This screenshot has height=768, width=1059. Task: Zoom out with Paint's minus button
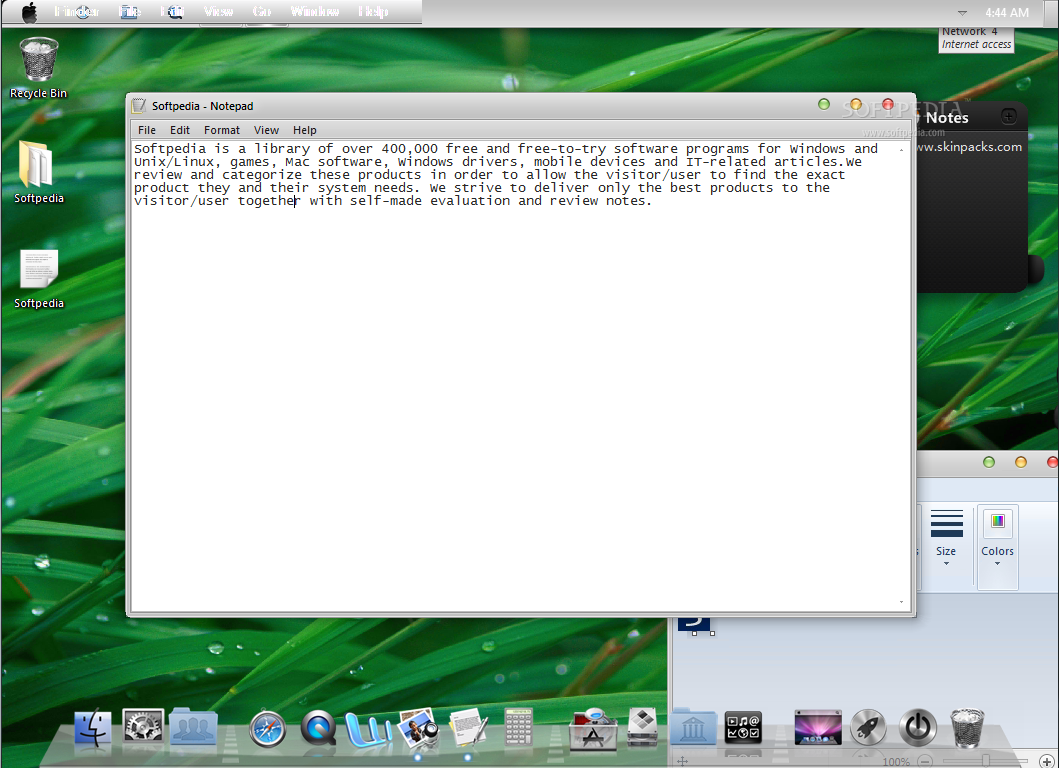(x=926, y=761)
